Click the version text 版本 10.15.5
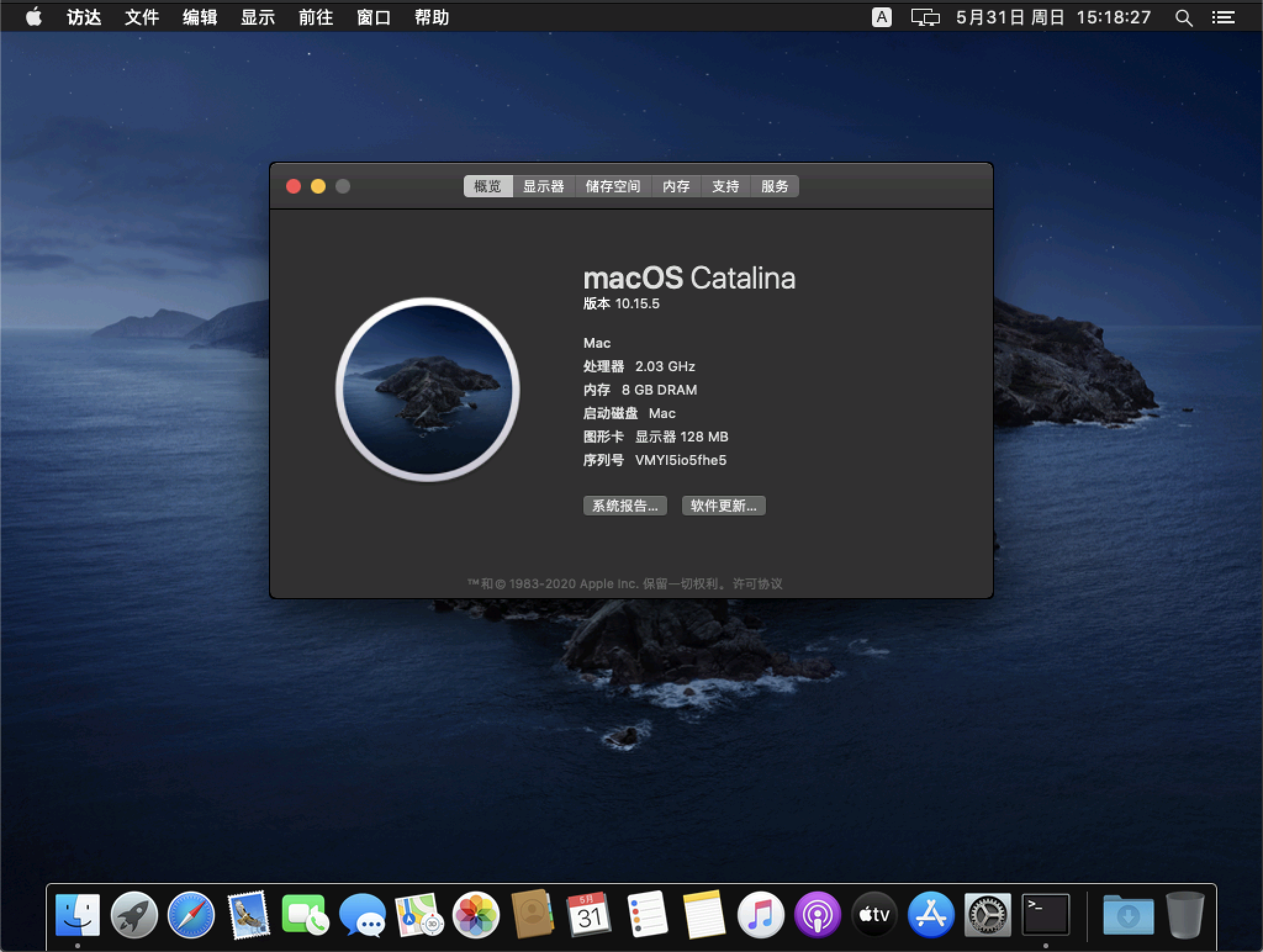This screenshot has height=952, width=1263. pyautogui.click(x=622, y=304)
